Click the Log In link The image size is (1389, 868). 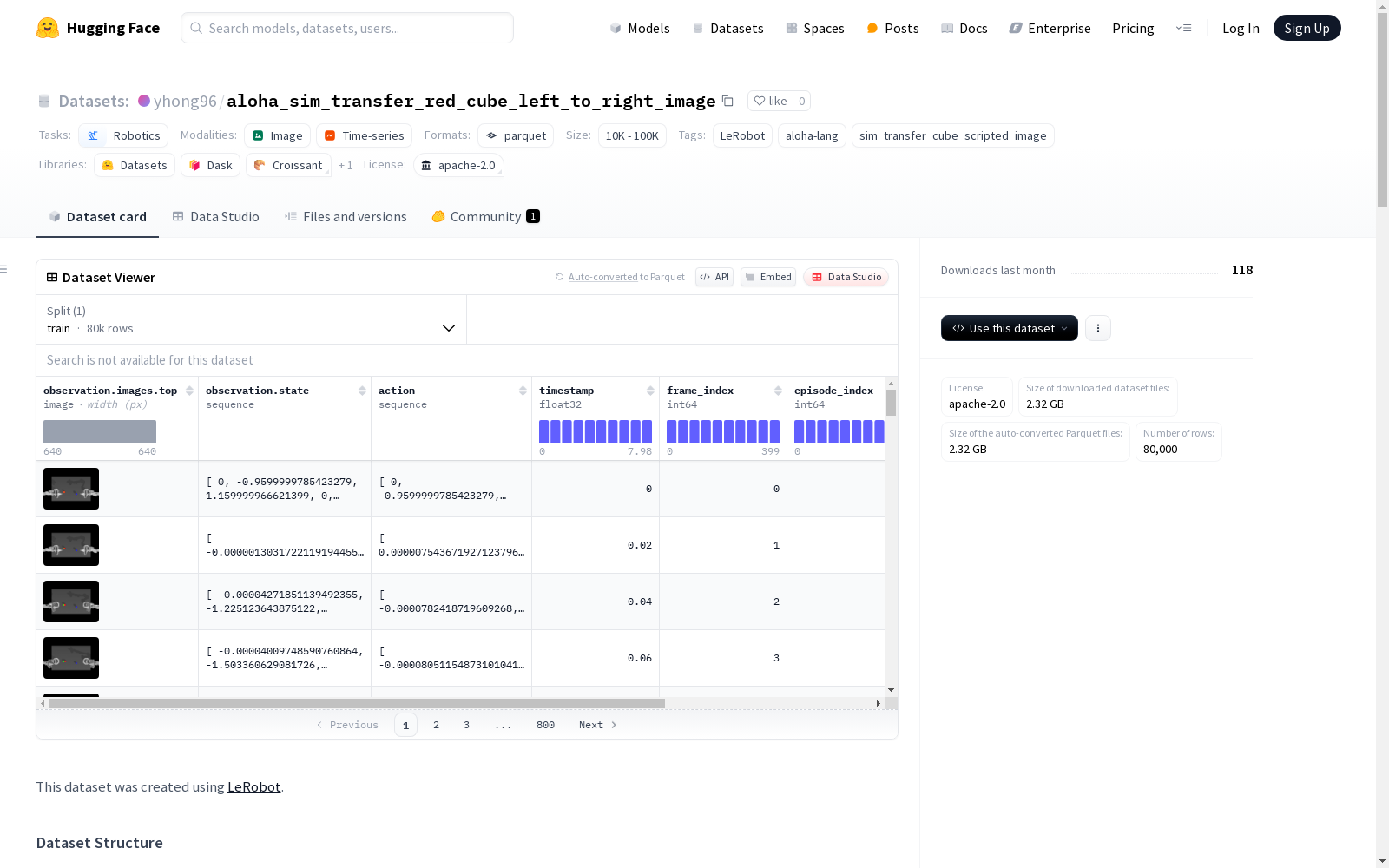tap(1241, 28)
